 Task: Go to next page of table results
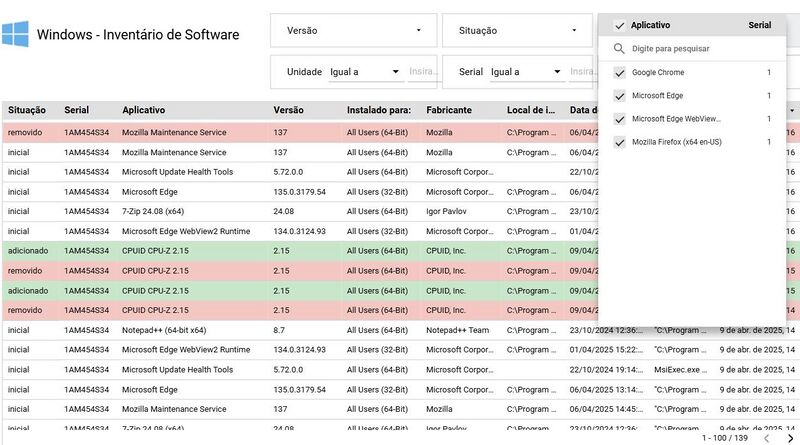coord(788,438)
